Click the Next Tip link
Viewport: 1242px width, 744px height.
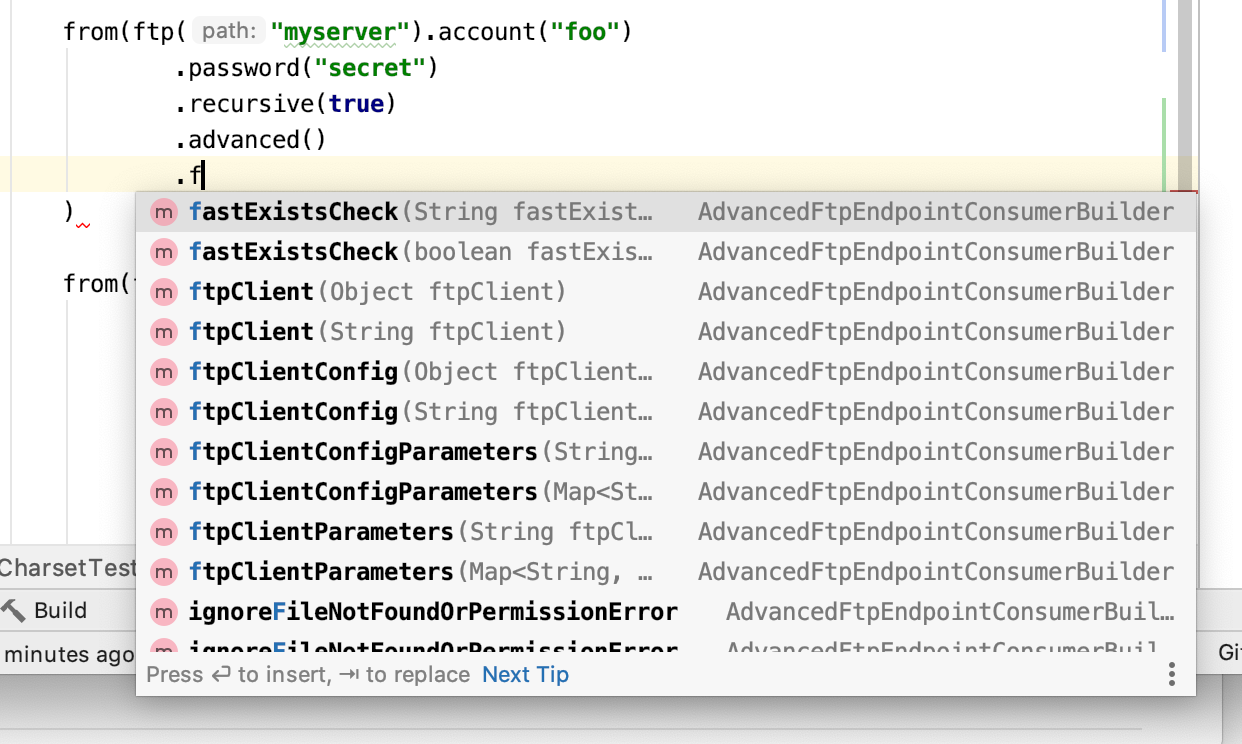click(525, 674)
